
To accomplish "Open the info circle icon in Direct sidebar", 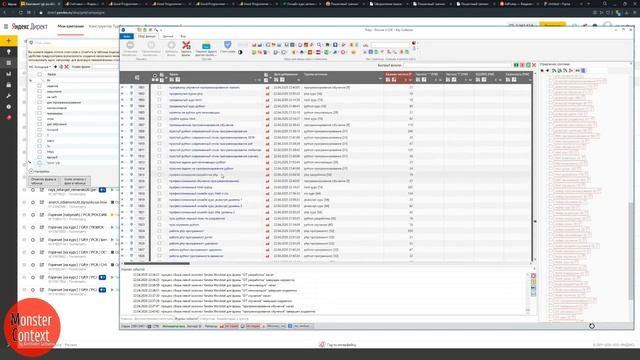I will pos(9,107).
